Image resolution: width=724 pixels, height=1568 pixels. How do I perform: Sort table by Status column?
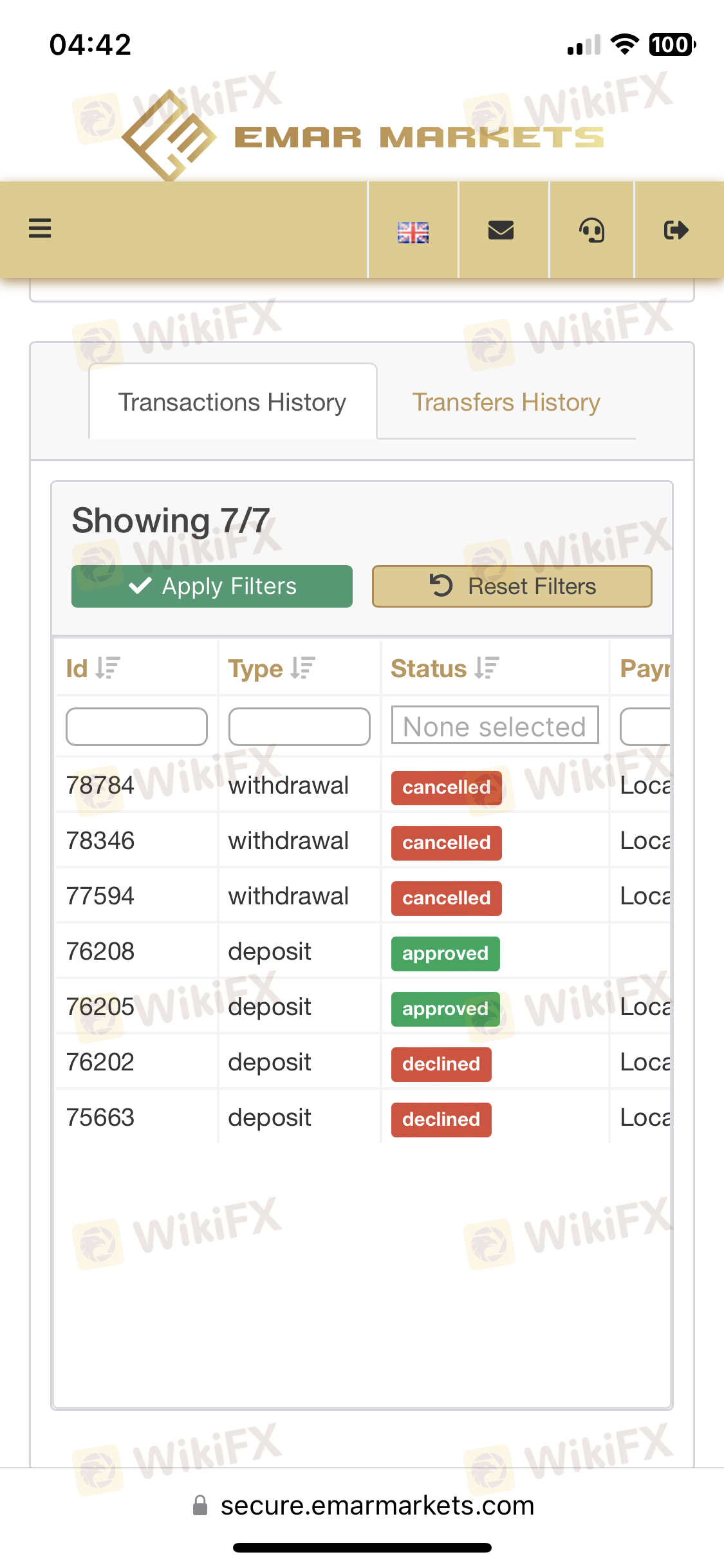(445, 668)
